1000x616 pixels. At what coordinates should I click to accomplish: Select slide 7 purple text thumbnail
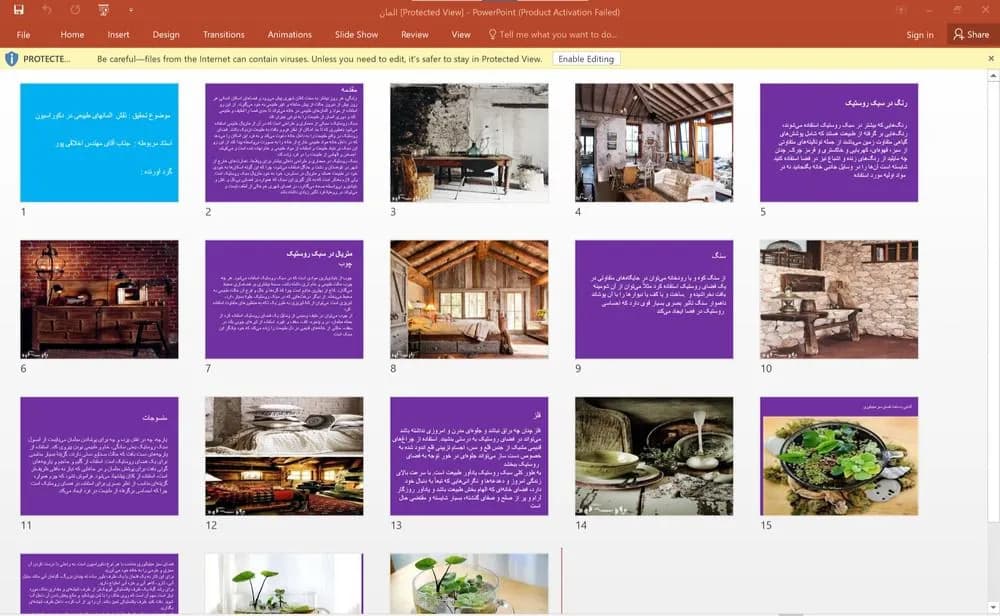point(284,299)
